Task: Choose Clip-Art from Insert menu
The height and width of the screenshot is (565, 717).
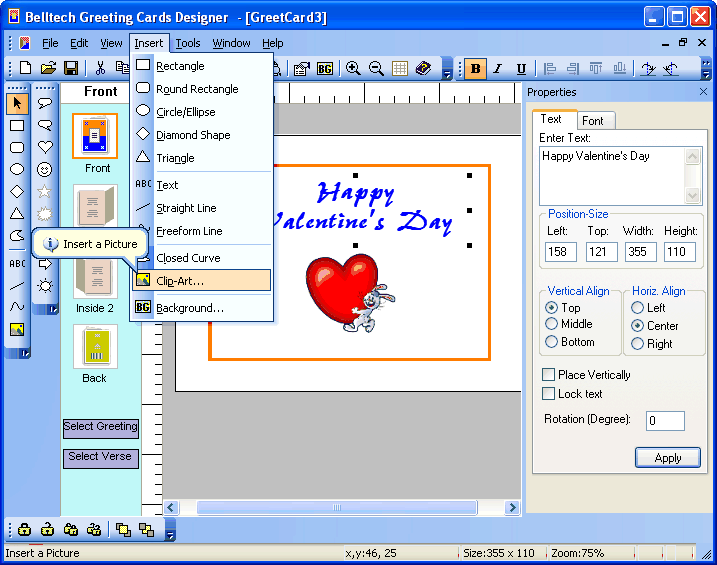Action: click(202, 281)
